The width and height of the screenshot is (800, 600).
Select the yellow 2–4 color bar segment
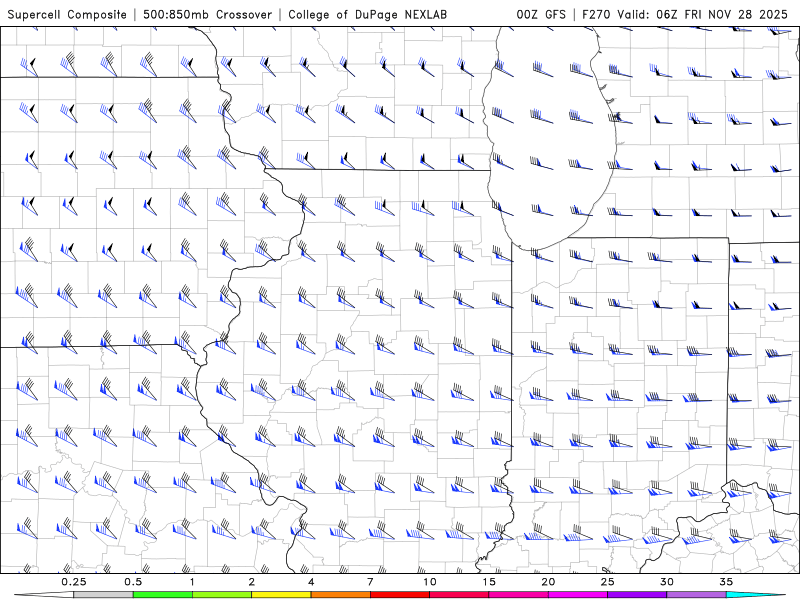(x=281, y=595)
